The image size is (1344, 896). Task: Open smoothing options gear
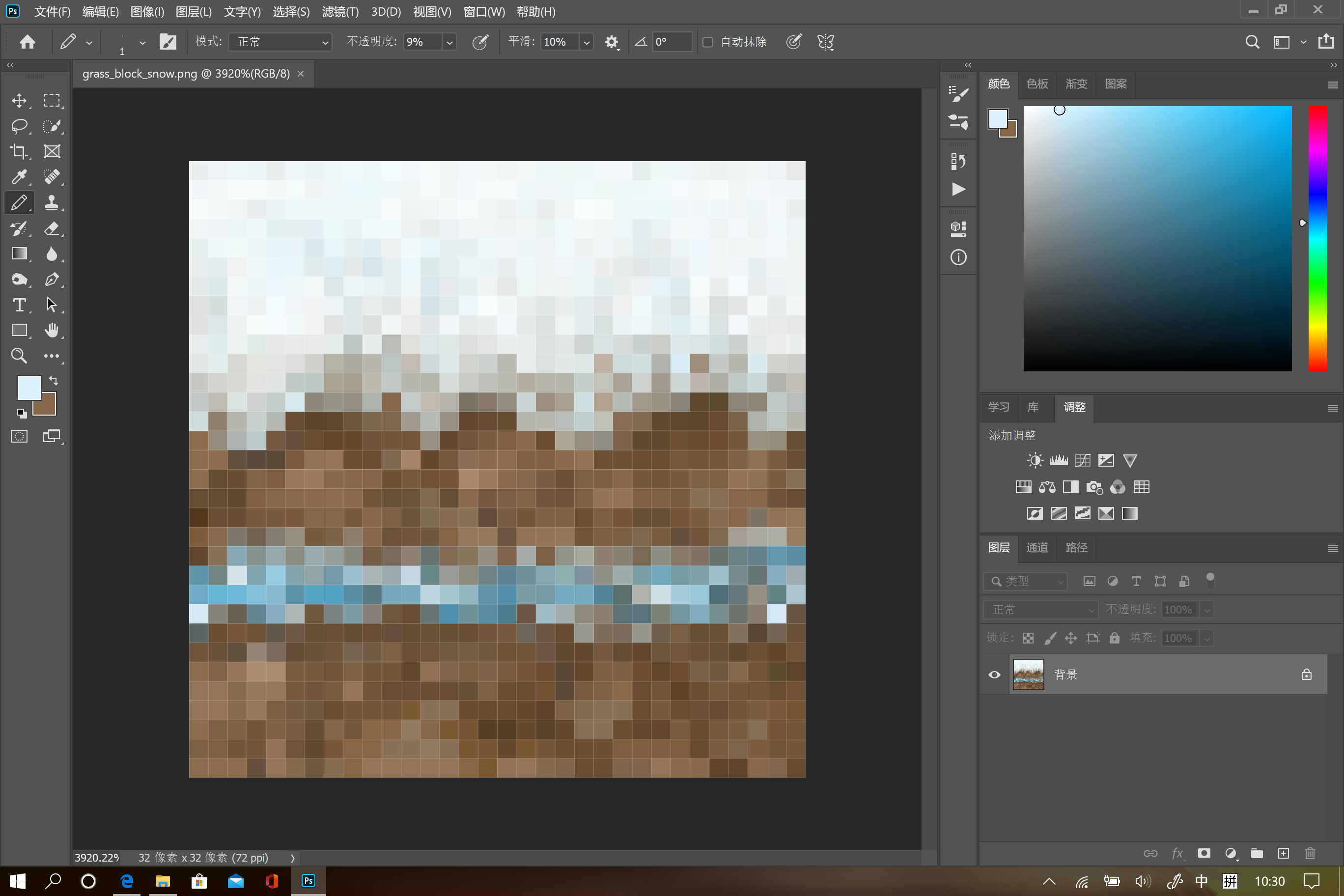612,42
